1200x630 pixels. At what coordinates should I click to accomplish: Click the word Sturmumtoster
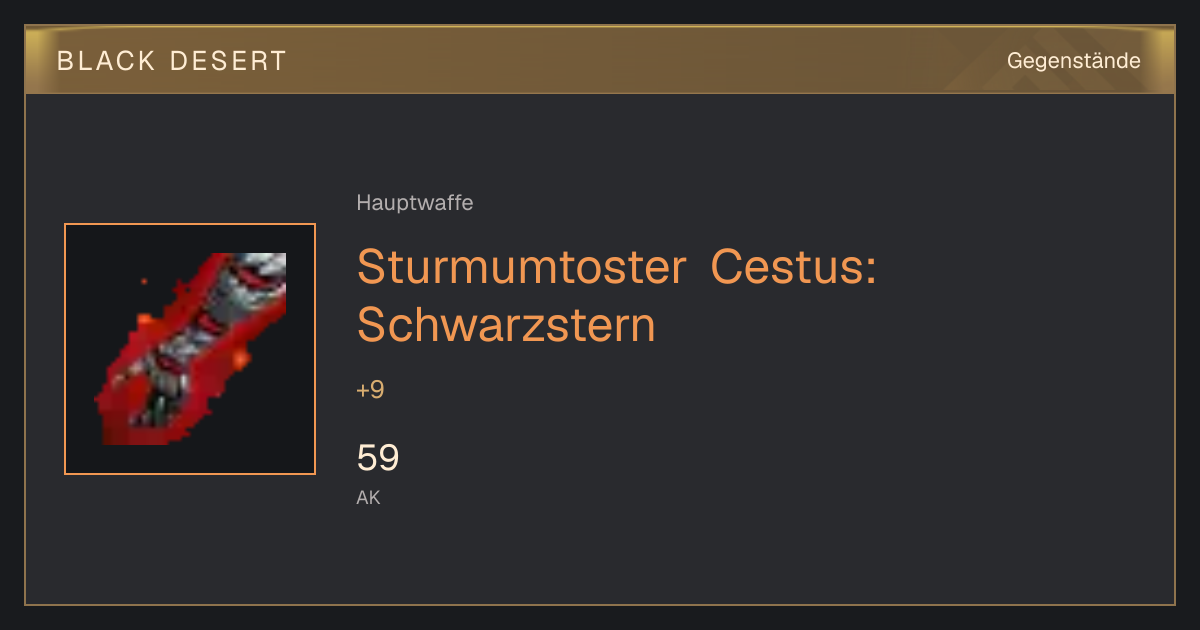point(522,267)
